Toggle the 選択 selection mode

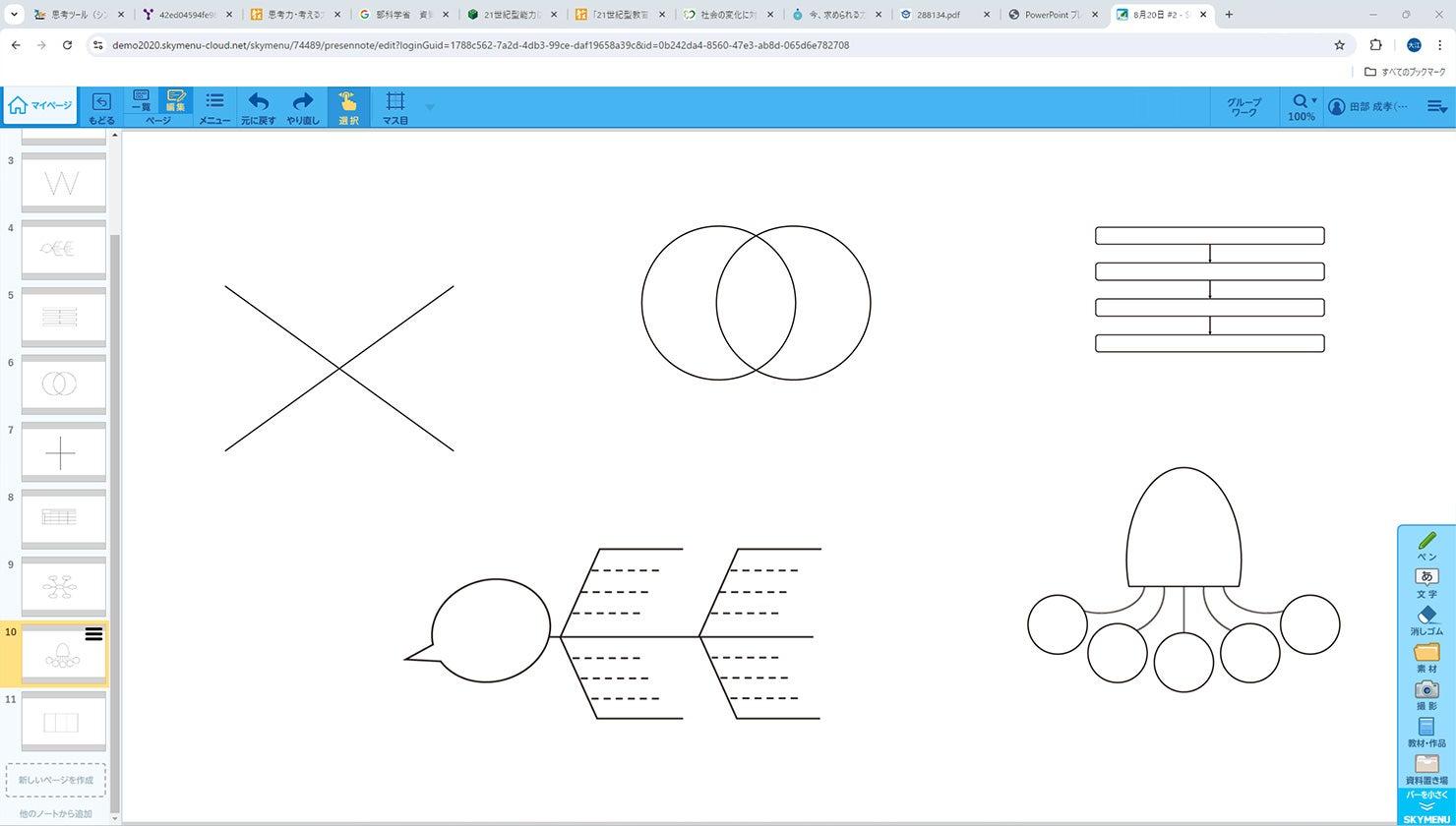click(x=348, y=106)
